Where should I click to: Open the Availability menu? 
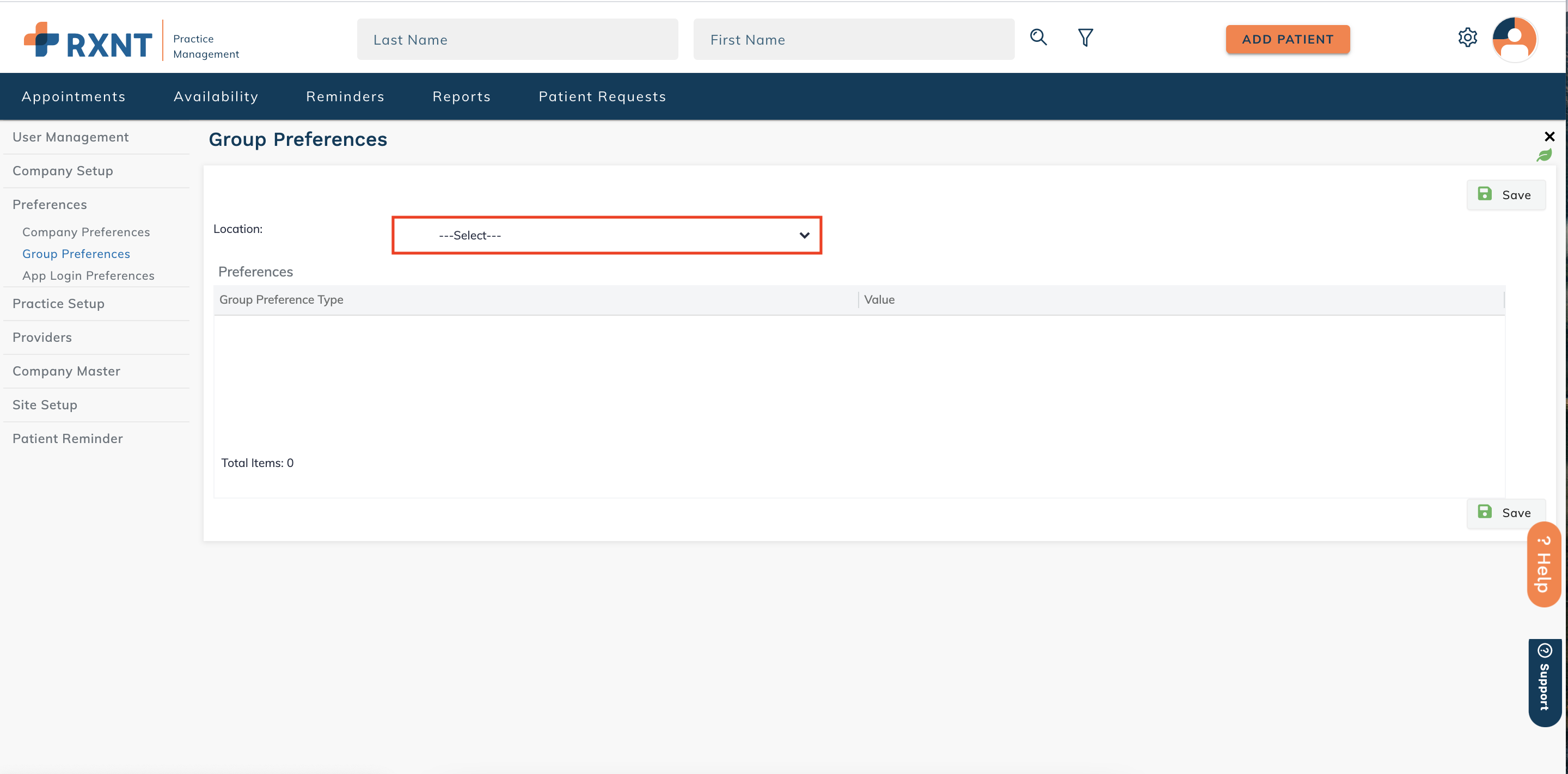click(216, 96)
